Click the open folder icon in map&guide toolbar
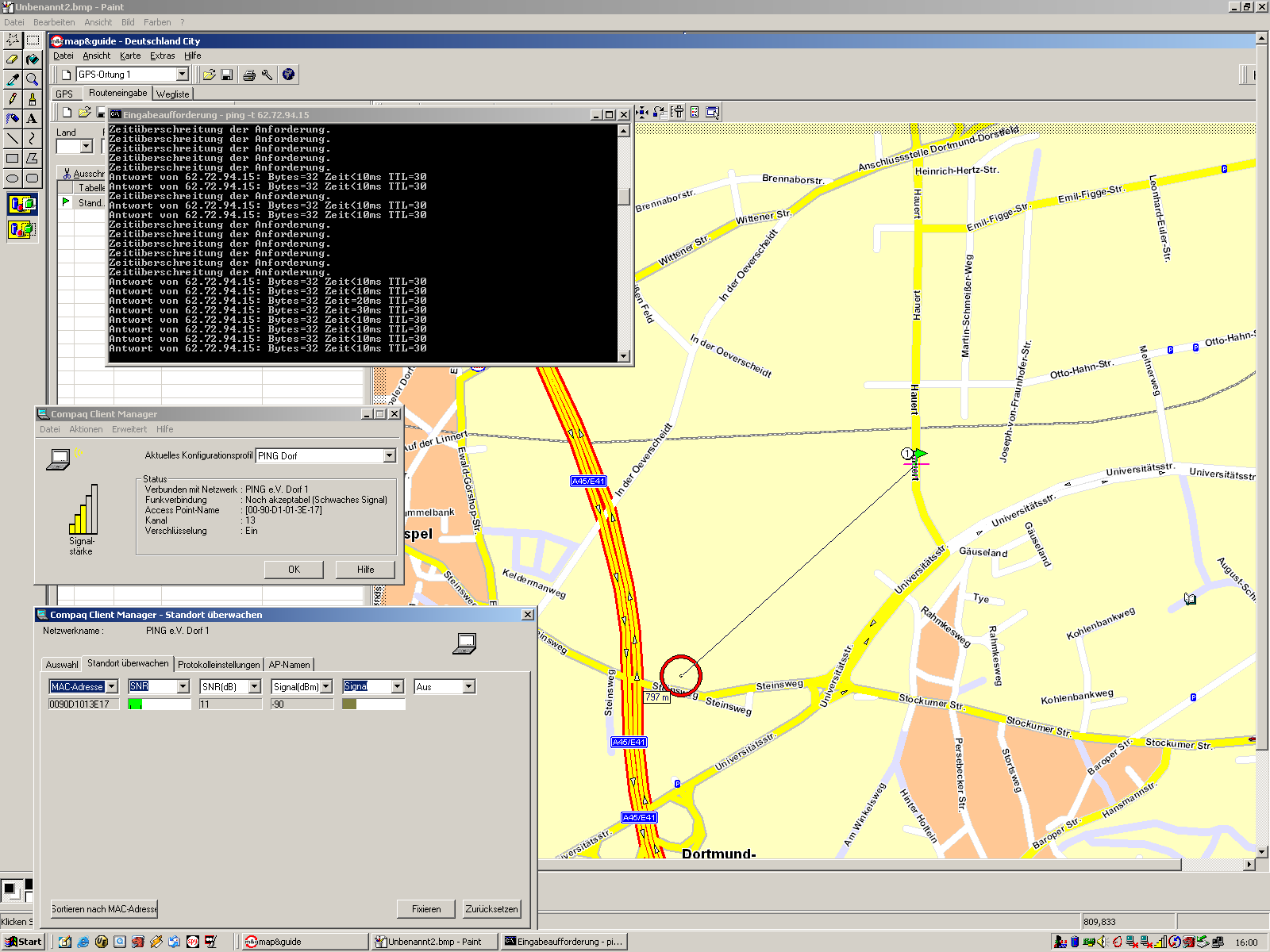This screenshot has width=1270, height=952. (x=209, y=75)
